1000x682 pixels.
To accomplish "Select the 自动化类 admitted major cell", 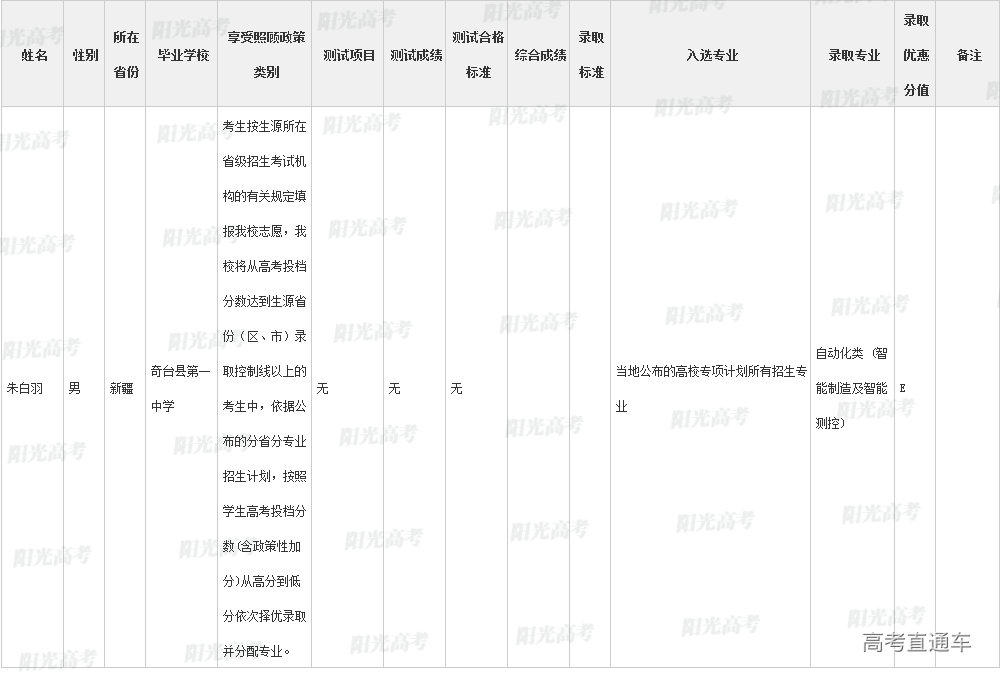I will [851, 388].
